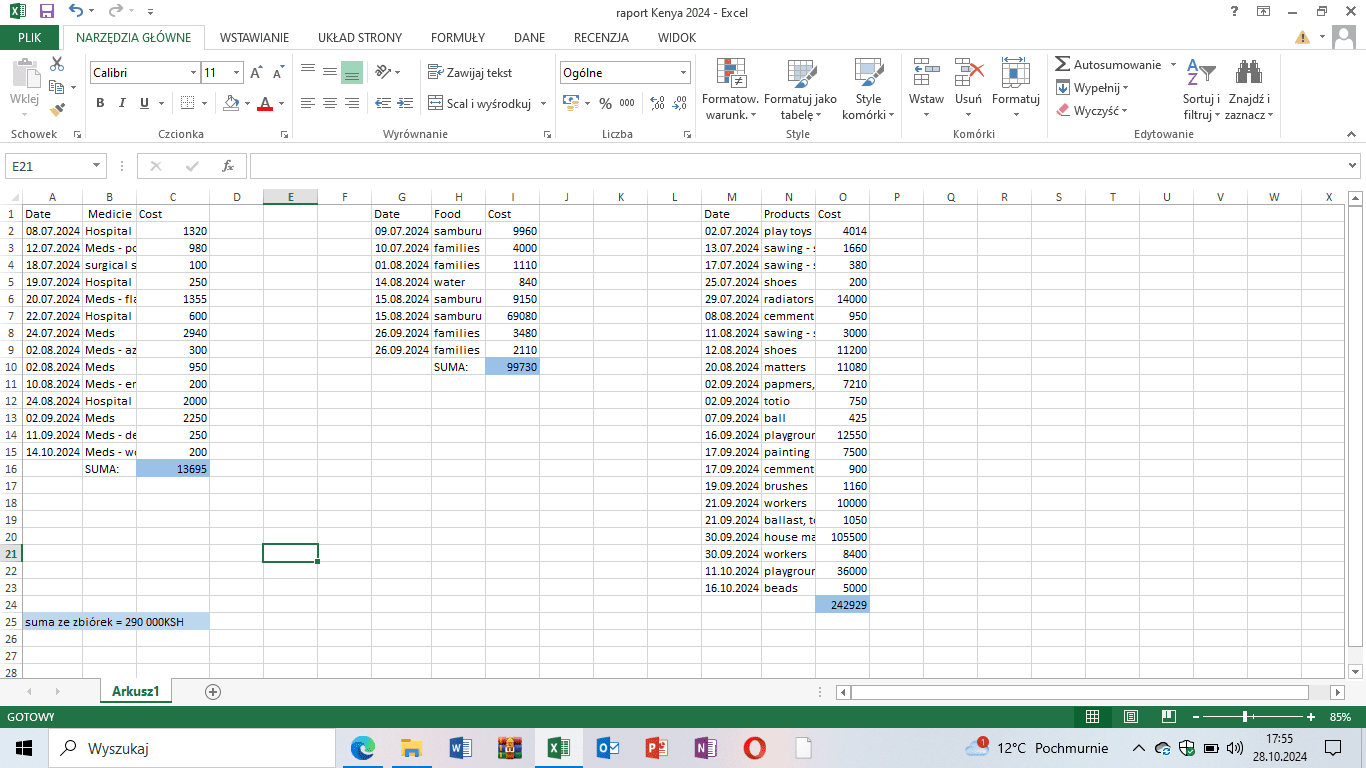Open Outlook from the taskbar

pos(608,747)
